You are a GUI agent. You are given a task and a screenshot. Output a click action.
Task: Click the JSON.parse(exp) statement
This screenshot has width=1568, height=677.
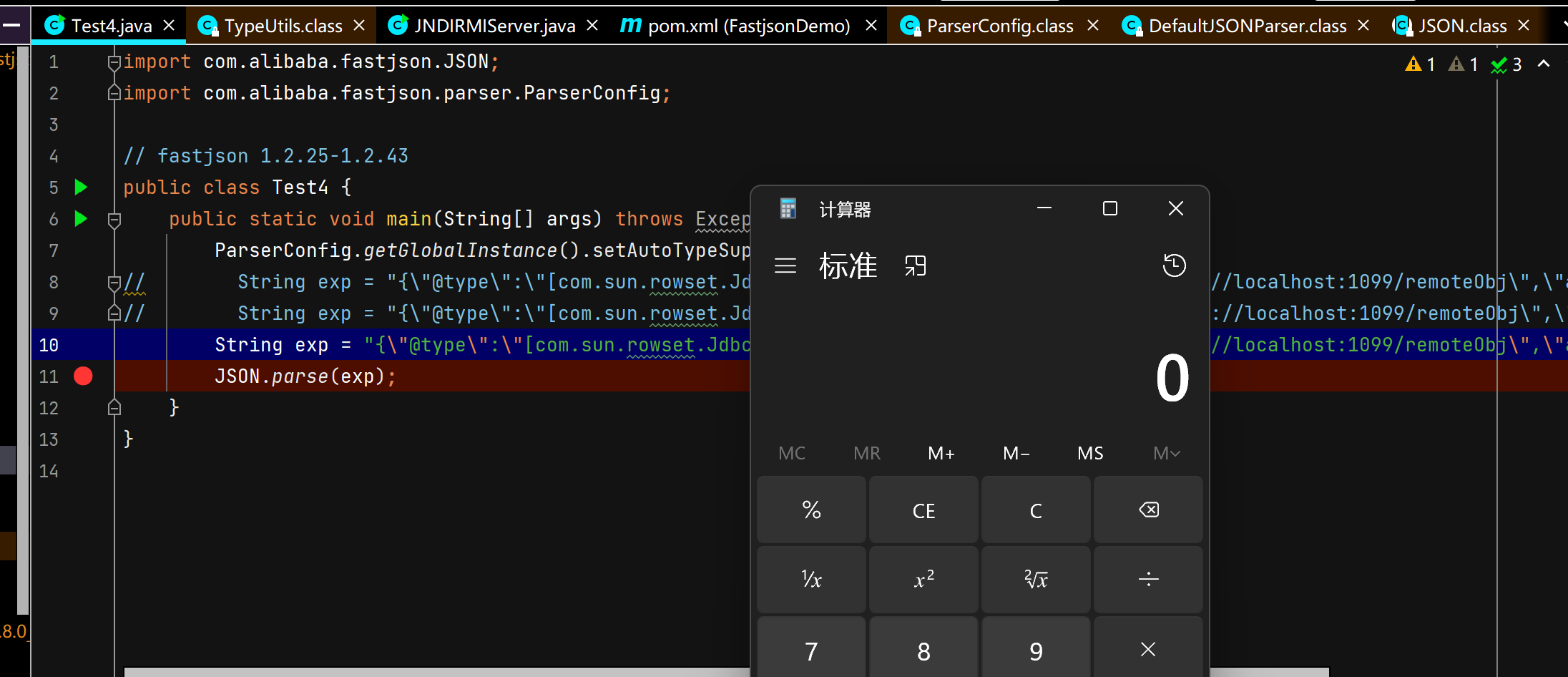point(305,376)
